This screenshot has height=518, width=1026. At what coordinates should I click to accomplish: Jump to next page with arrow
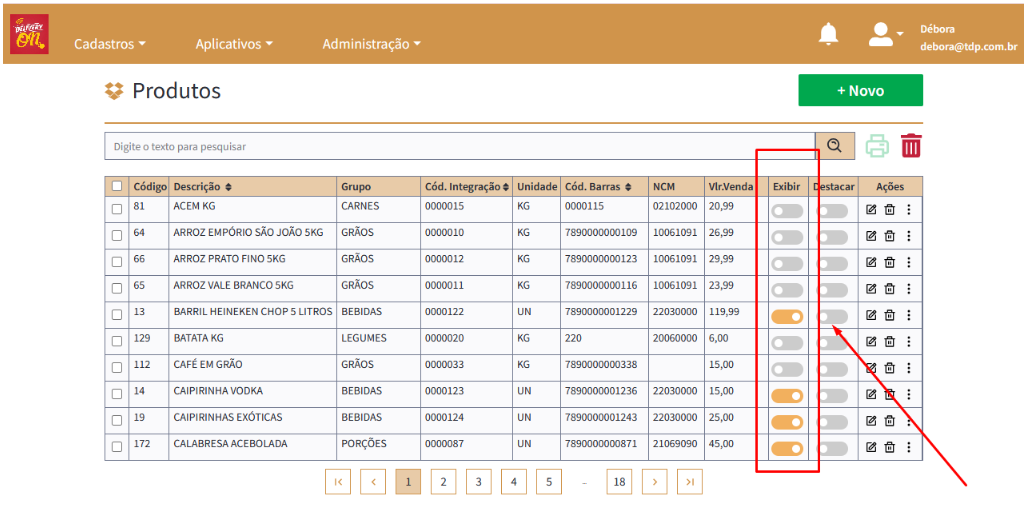pyautogui.click(x=654, y=481)
